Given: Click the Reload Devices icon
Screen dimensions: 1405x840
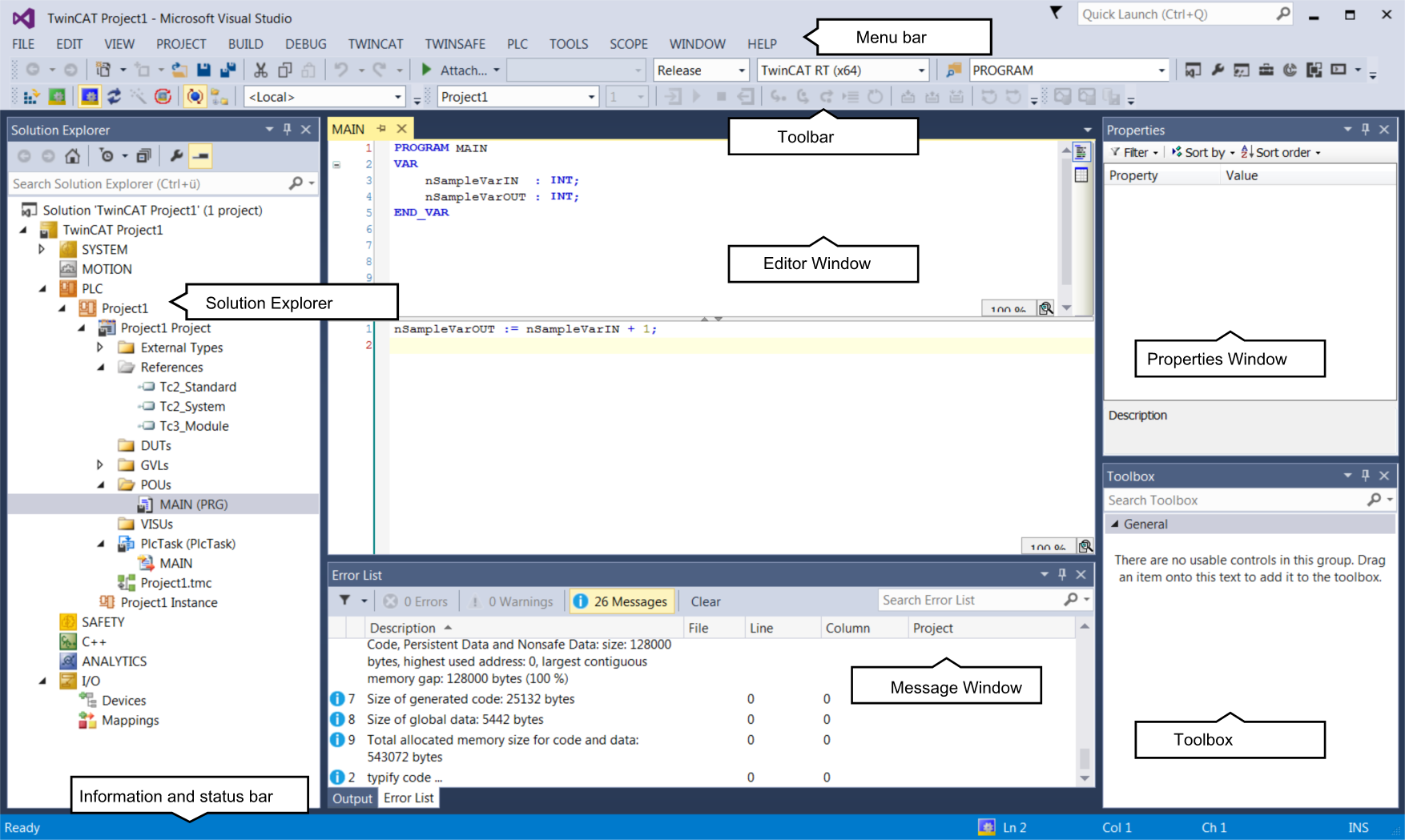Looking at the screenshot, I should (114, 96).
